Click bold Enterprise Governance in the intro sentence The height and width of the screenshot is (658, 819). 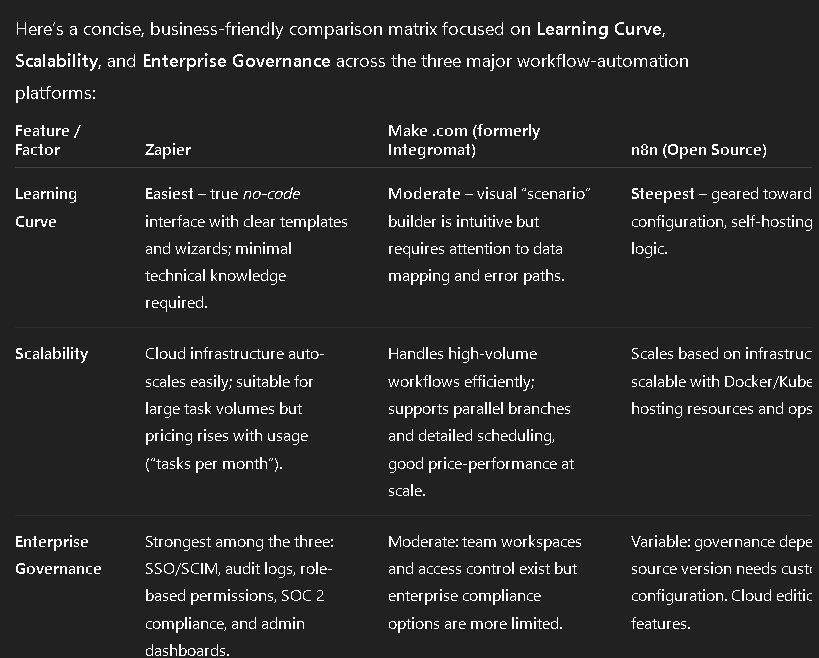236,61
